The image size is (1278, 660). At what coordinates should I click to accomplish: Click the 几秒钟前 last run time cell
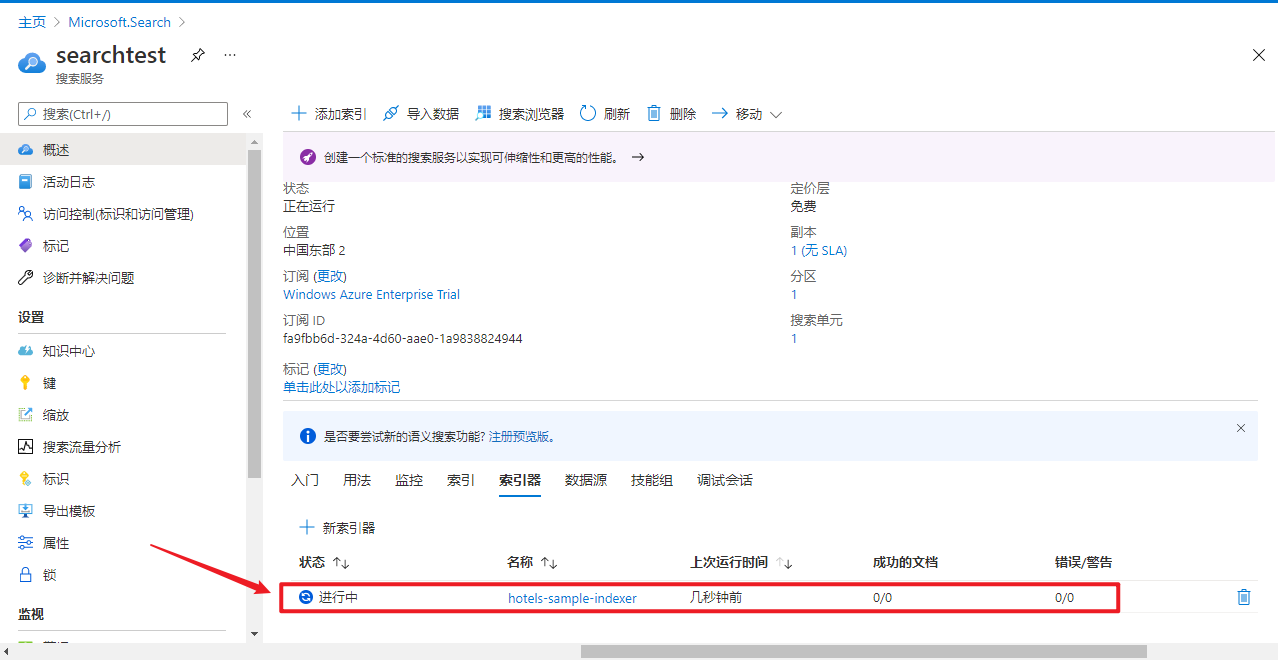pos(716,597)
